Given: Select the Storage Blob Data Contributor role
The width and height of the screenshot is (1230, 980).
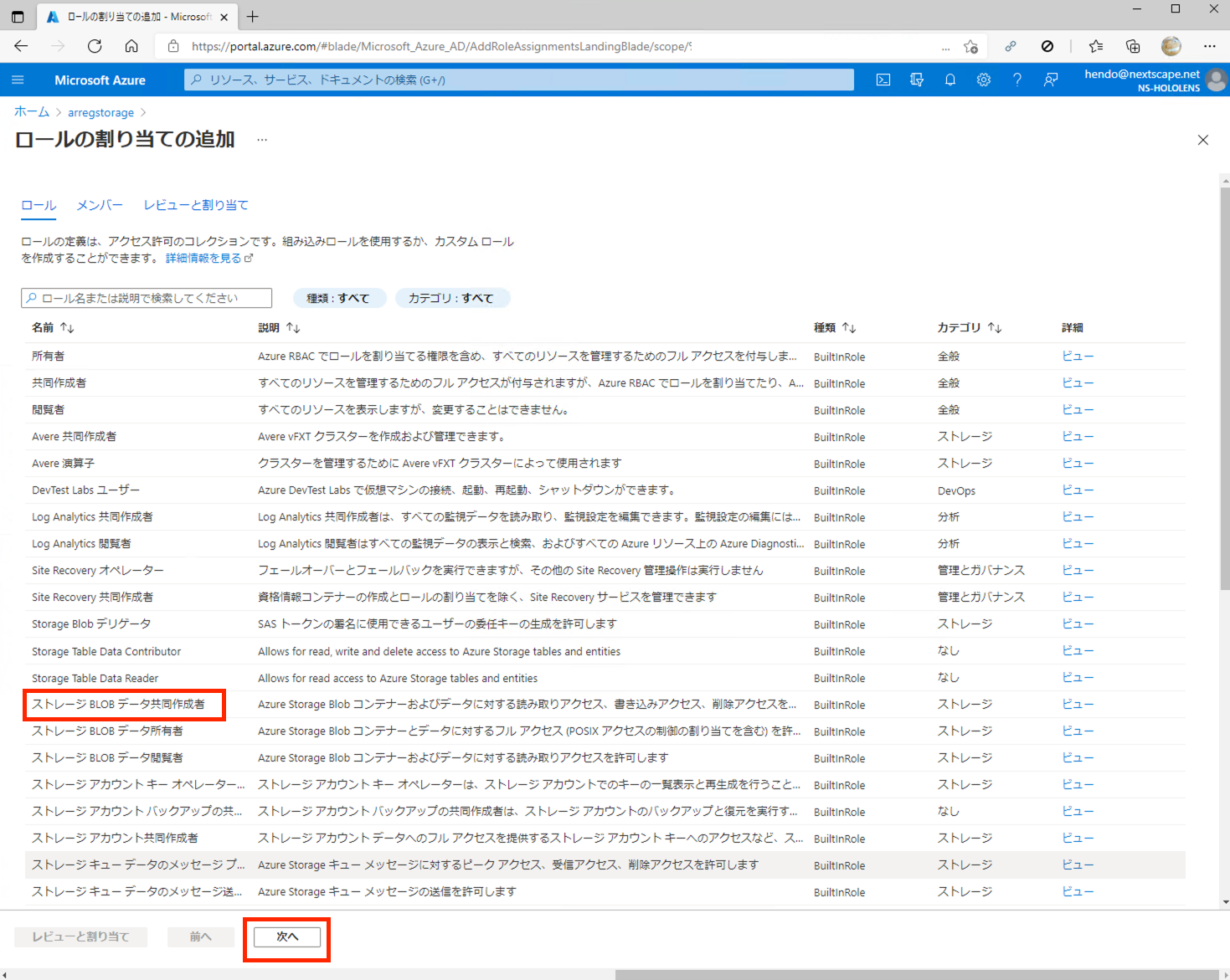Looking at the screenshot, I should coord(118,705).
